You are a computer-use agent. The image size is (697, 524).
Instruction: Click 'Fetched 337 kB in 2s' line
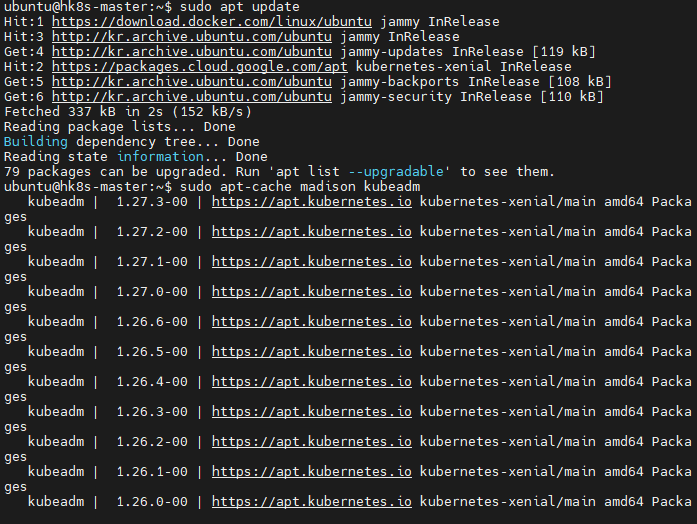(128, 112)
